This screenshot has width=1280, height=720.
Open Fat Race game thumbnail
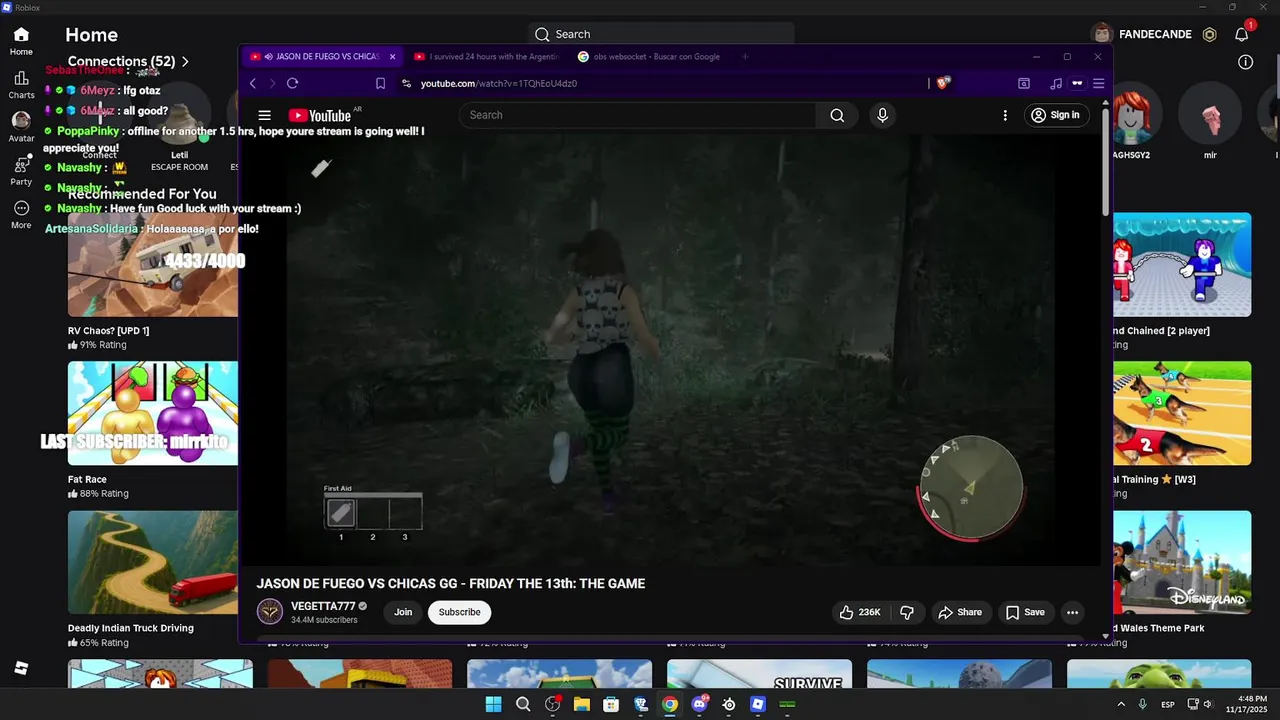[x=153, y=413]
